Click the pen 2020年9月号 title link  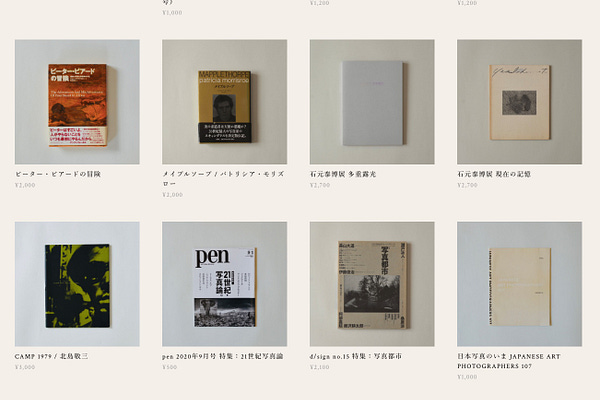tap(223, 356)
